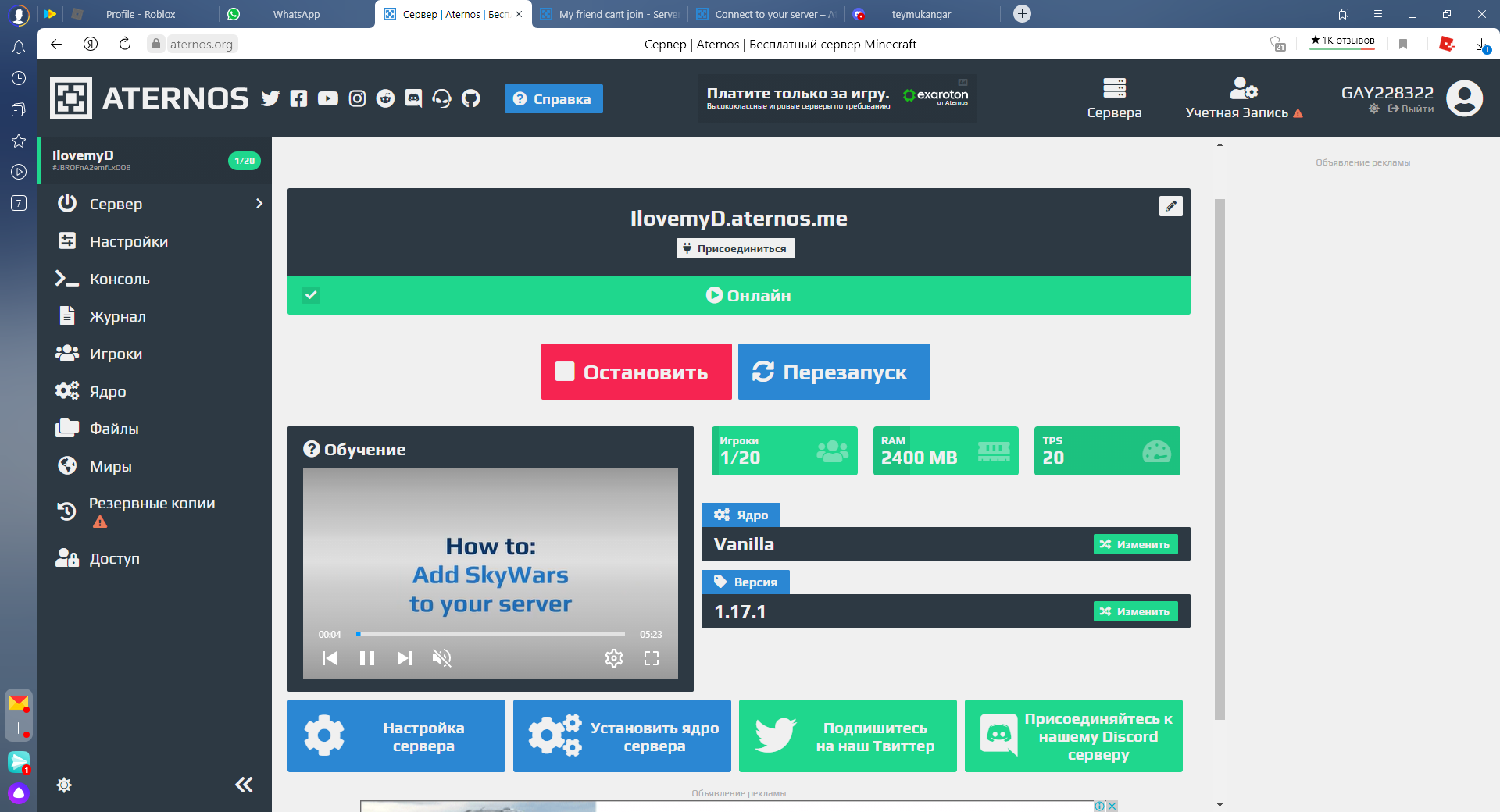Click user avatar profile icon
The width and height of the screenshot is (1500, 812).
coord(1464,98)
